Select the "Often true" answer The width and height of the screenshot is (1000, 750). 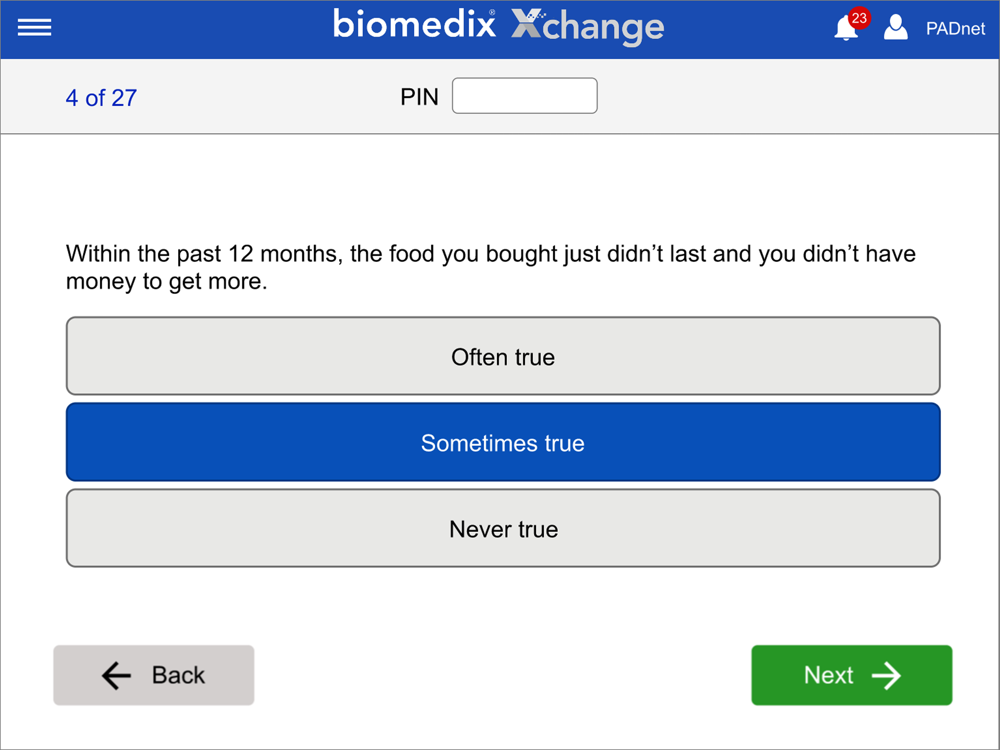click(503, 357)
